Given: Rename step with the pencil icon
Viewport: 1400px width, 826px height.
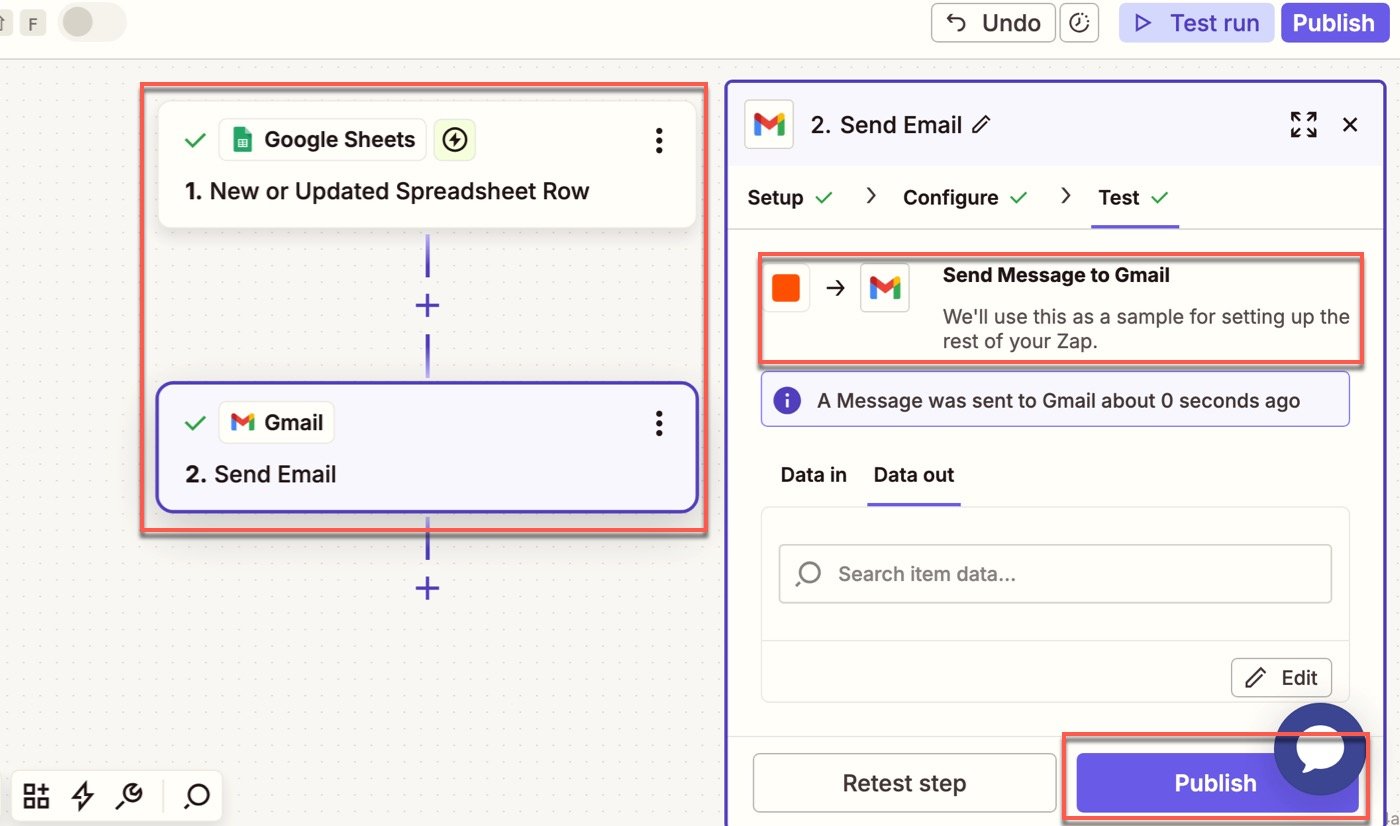Looking at the screenshot, I should [982, 125].
